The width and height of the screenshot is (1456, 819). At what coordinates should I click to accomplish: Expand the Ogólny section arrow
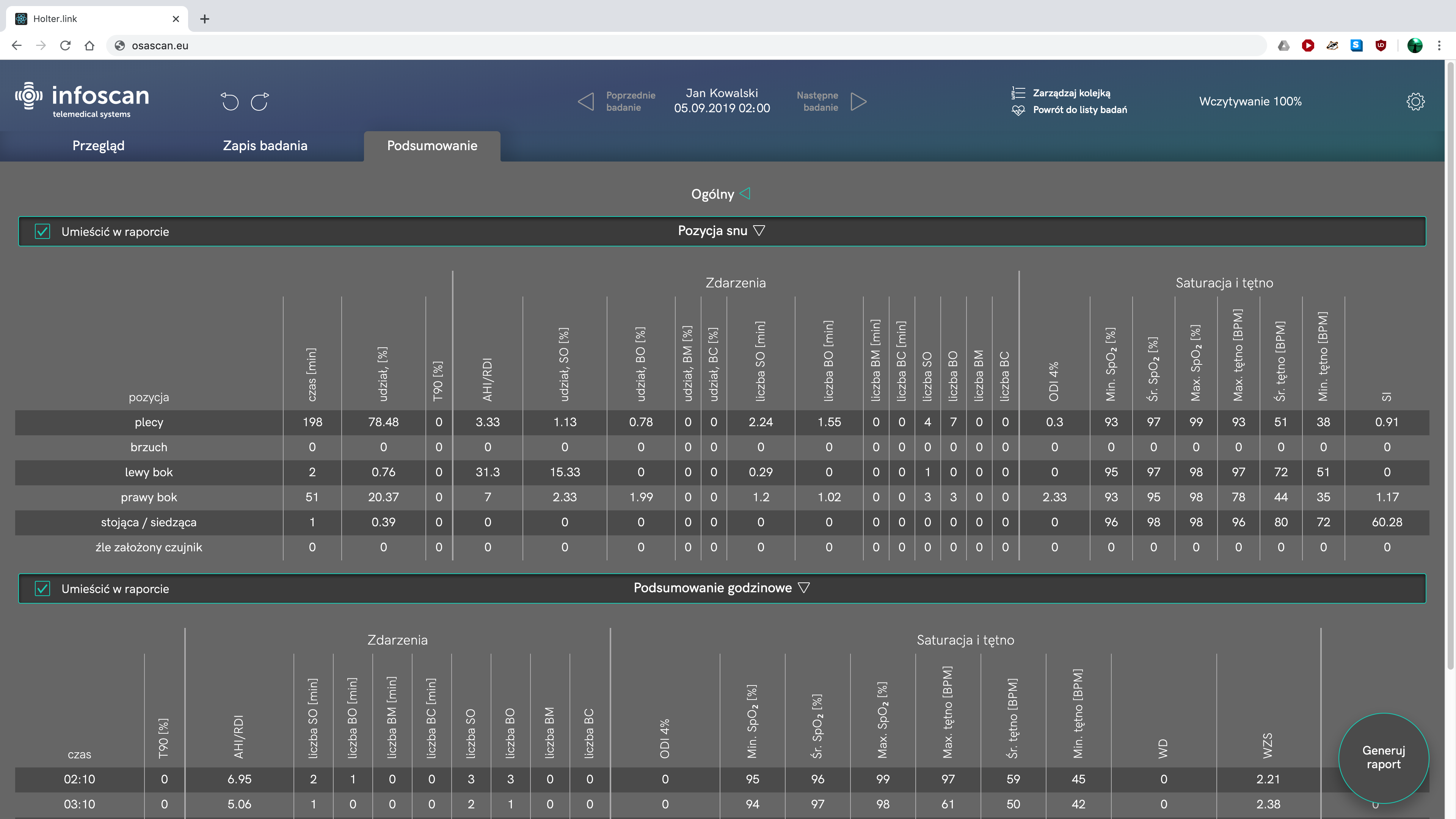click(x=745, y=194)
